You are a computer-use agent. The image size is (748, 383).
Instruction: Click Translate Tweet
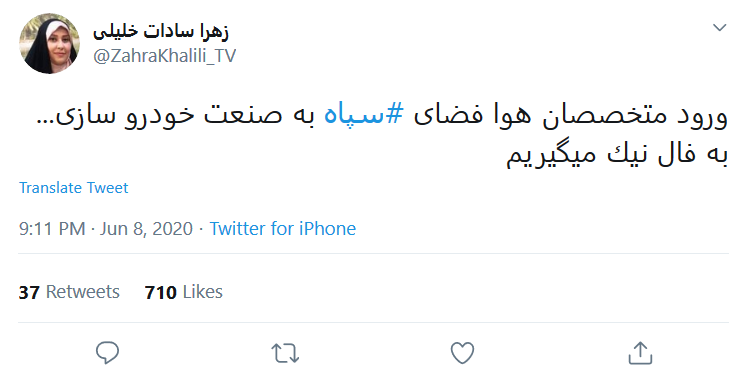tap(73, 188)
